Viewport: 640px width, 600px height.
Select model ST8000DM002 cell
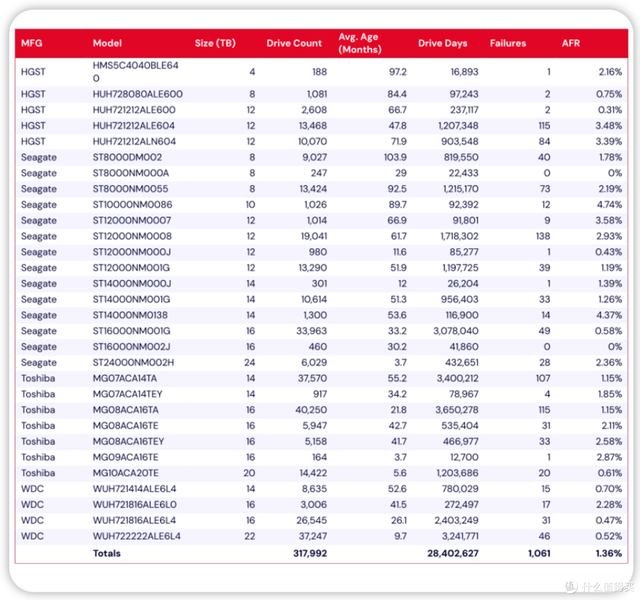(x=127, y=158)
